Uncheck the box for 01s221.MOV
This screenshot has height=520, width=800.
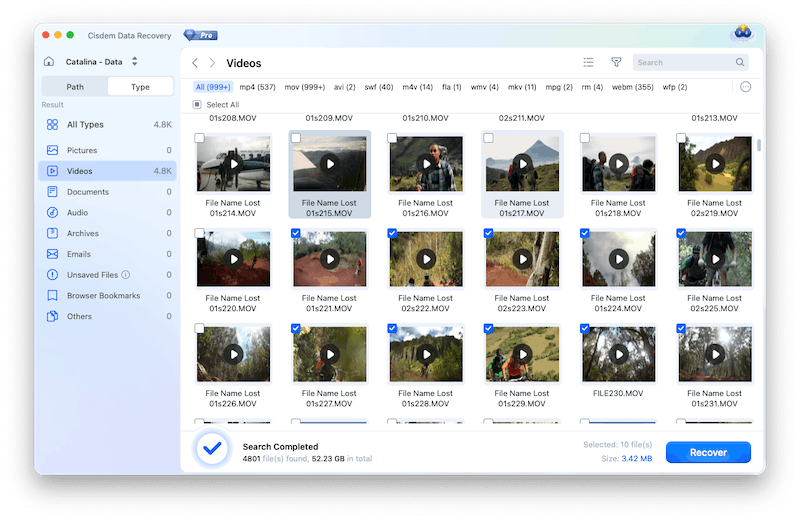[296, 233]
